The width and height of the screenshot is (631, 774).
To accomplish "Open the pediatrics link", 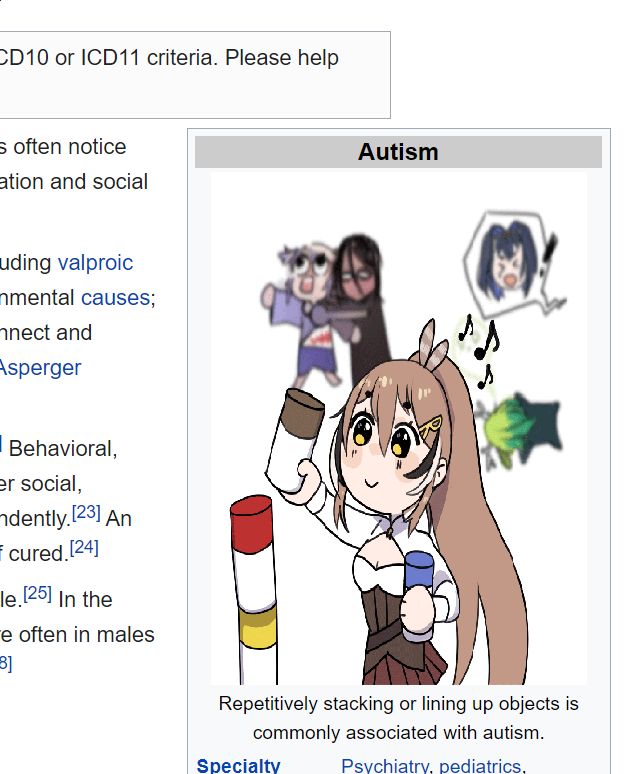I will (x=480, y=766).
